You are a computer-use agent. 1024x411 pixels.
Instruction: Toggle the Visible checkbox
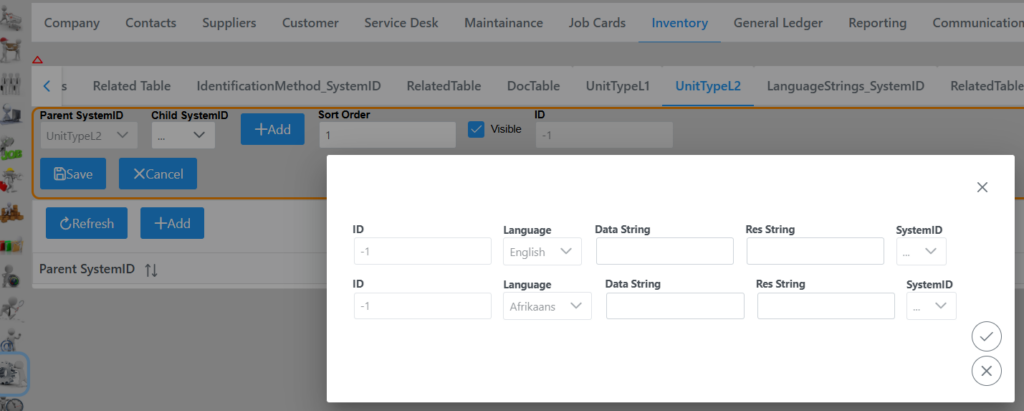point(476,129)
